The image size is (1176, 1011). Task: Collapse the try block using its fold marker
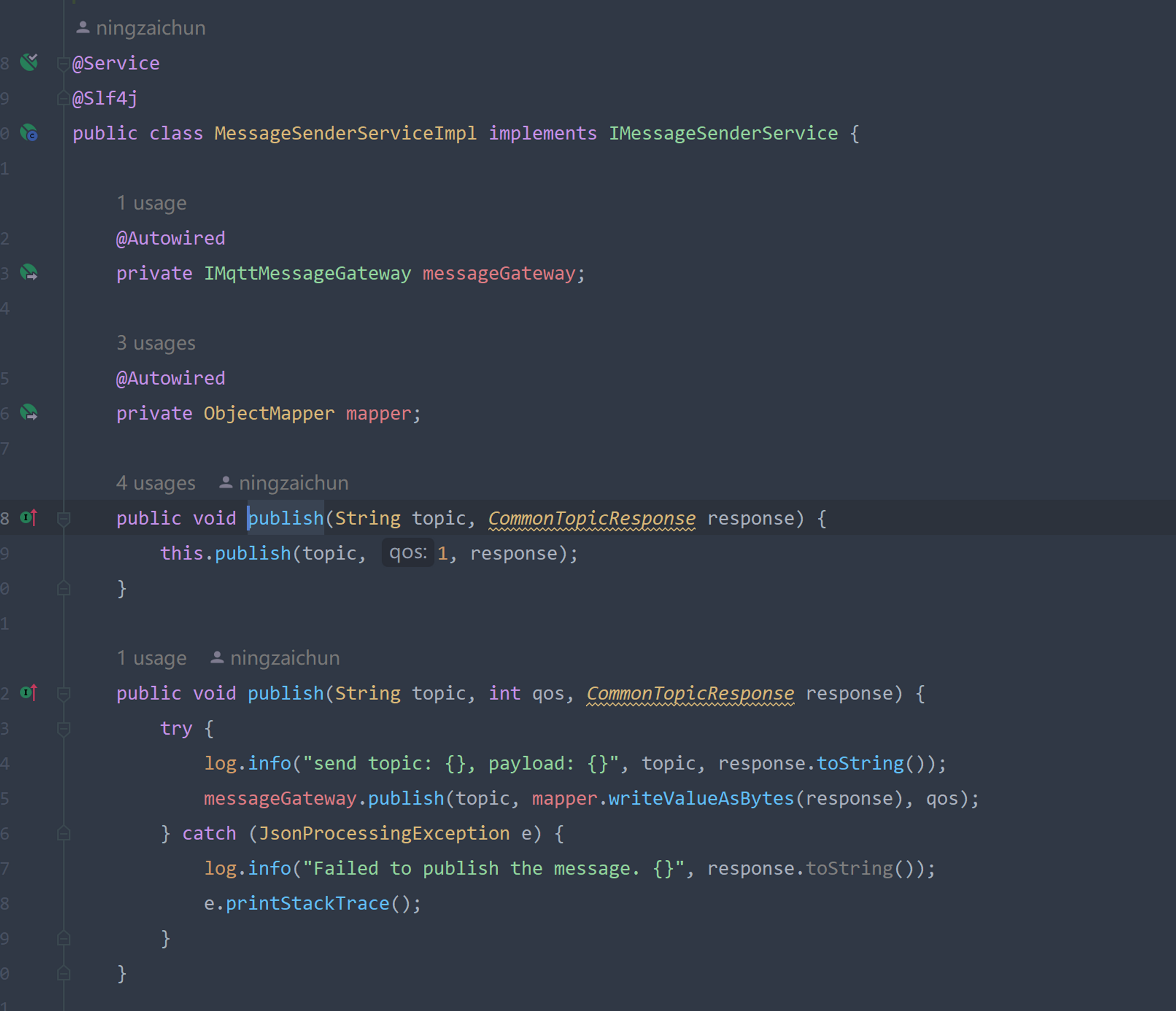tap(64, 728)
